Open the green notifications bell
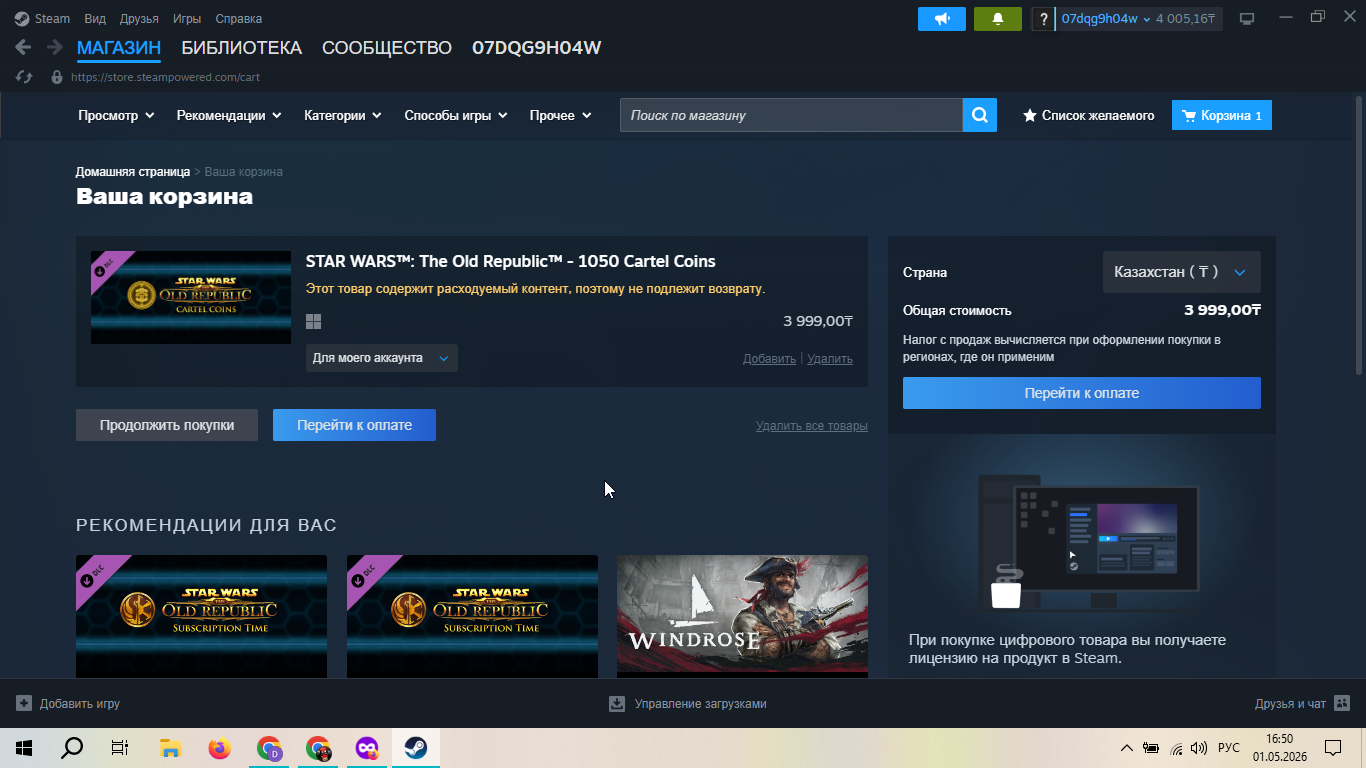 click(998, 19)
